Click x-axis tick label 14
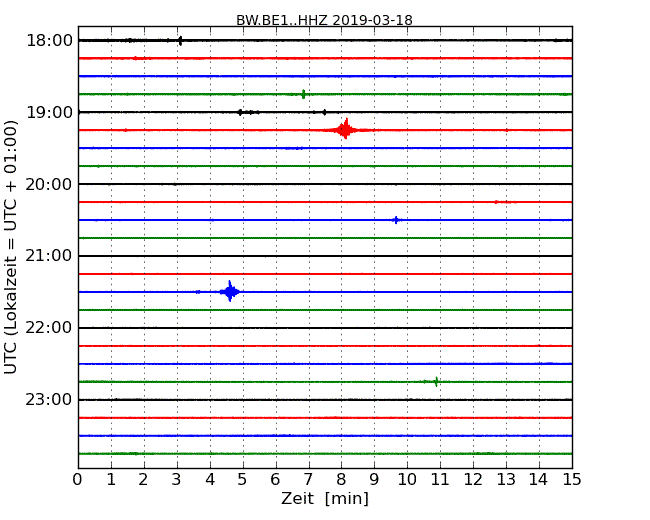Viewport: 650px width, 520px height. (x=538, y=479)
